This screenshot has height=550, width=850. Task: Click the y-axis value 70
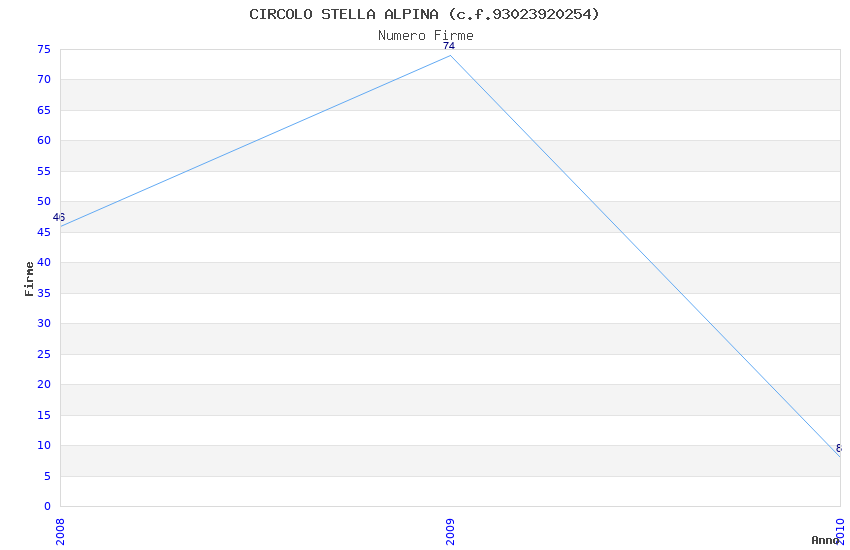pyautogui.click(x=44, y=80)
